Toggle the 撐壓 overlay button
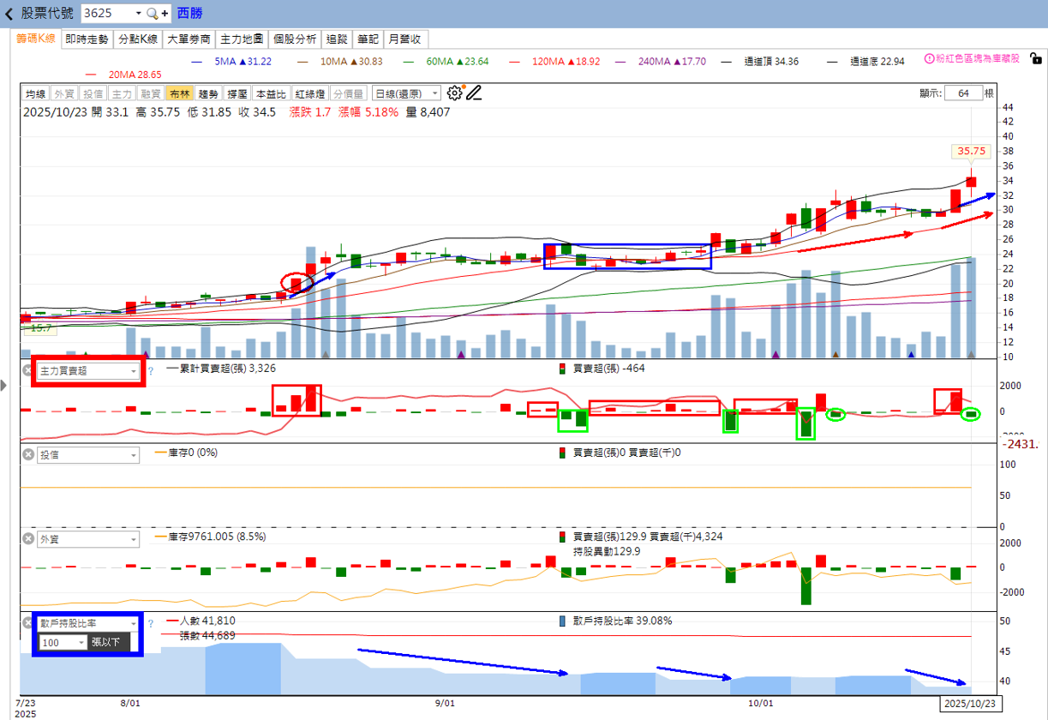This screenshot has width=1048, height=720. [x=237, y=94]
